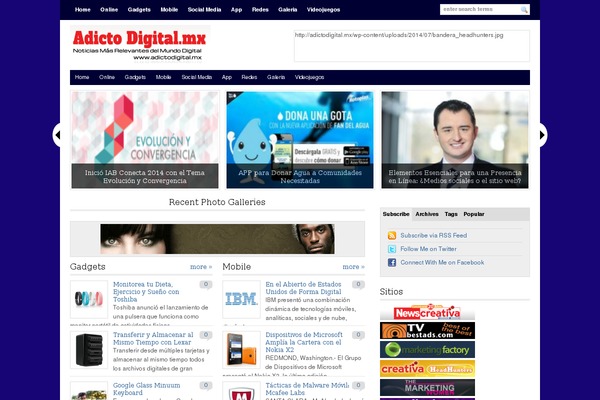The height and width of the screenshot is (400, 600).
Task: Click the Gadgets section more link
Action: tap(201, 267)
